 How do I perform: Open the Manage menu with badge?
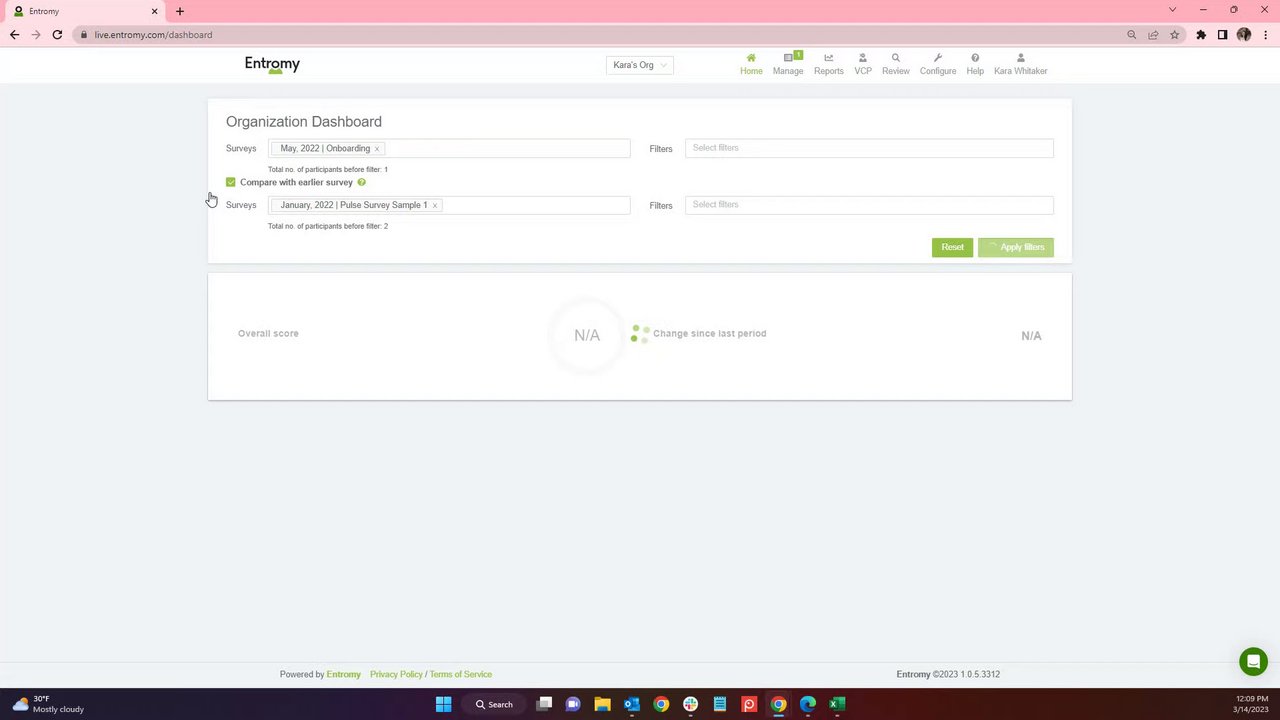788,64
